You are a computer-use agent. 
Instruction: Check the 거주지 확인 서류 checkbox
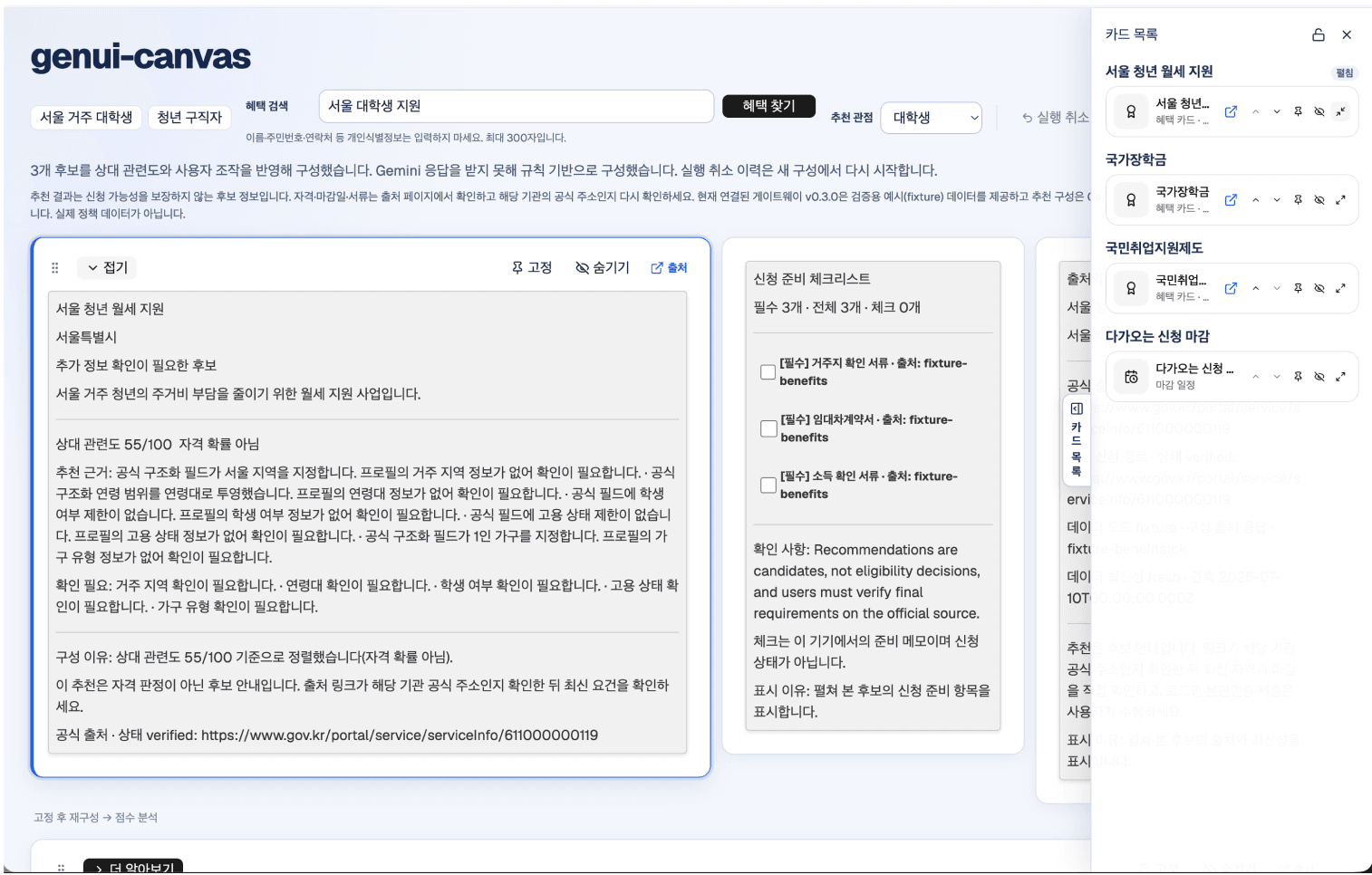(768, 372)
